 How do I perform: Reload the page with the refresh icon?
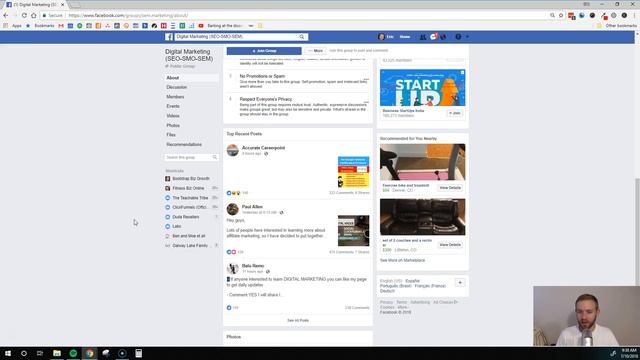(24, 15)
